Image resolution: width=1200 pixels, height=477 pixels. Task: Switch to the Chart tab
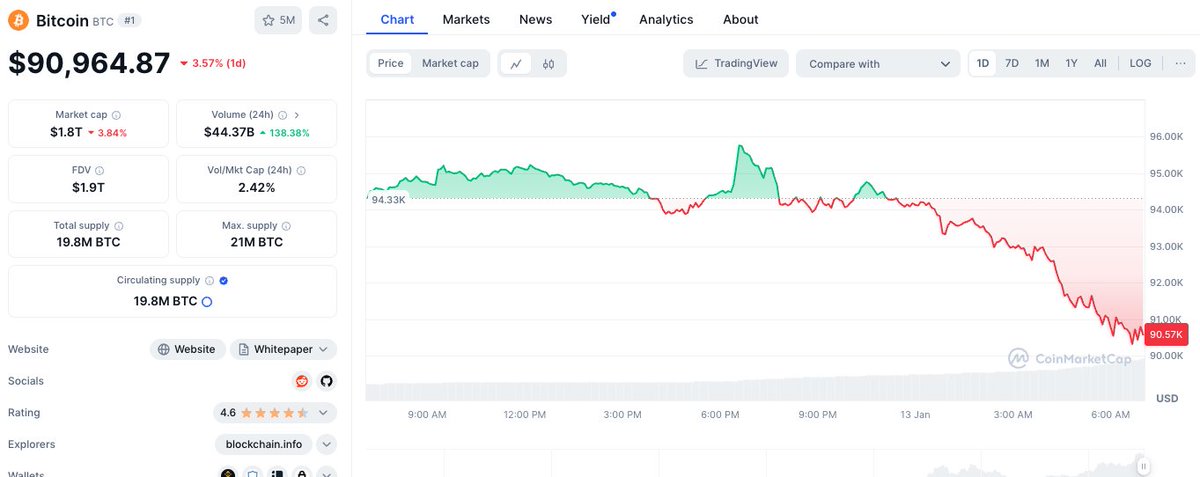(397, 19)
